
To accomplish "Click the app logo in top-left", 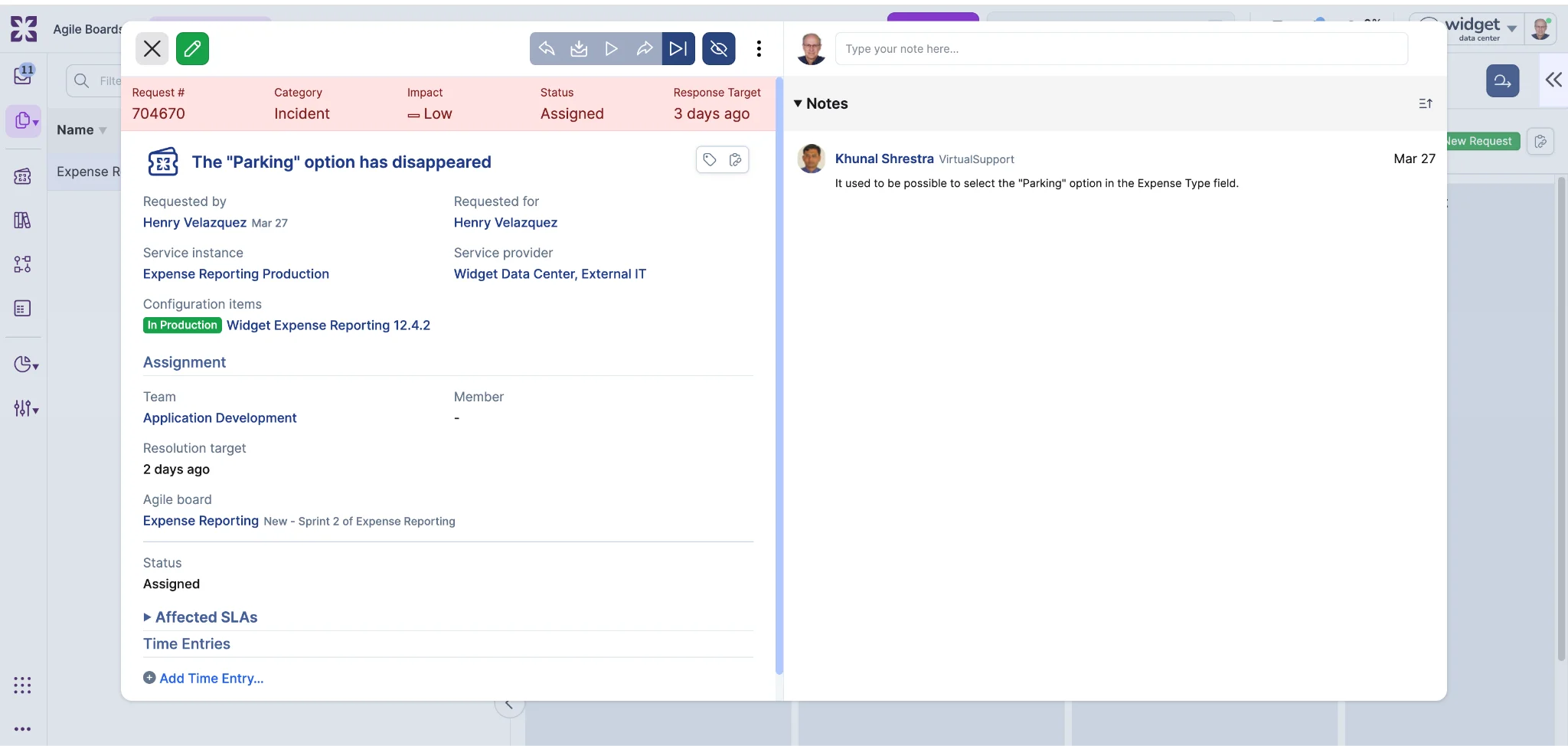I will (x=23, y=29).
